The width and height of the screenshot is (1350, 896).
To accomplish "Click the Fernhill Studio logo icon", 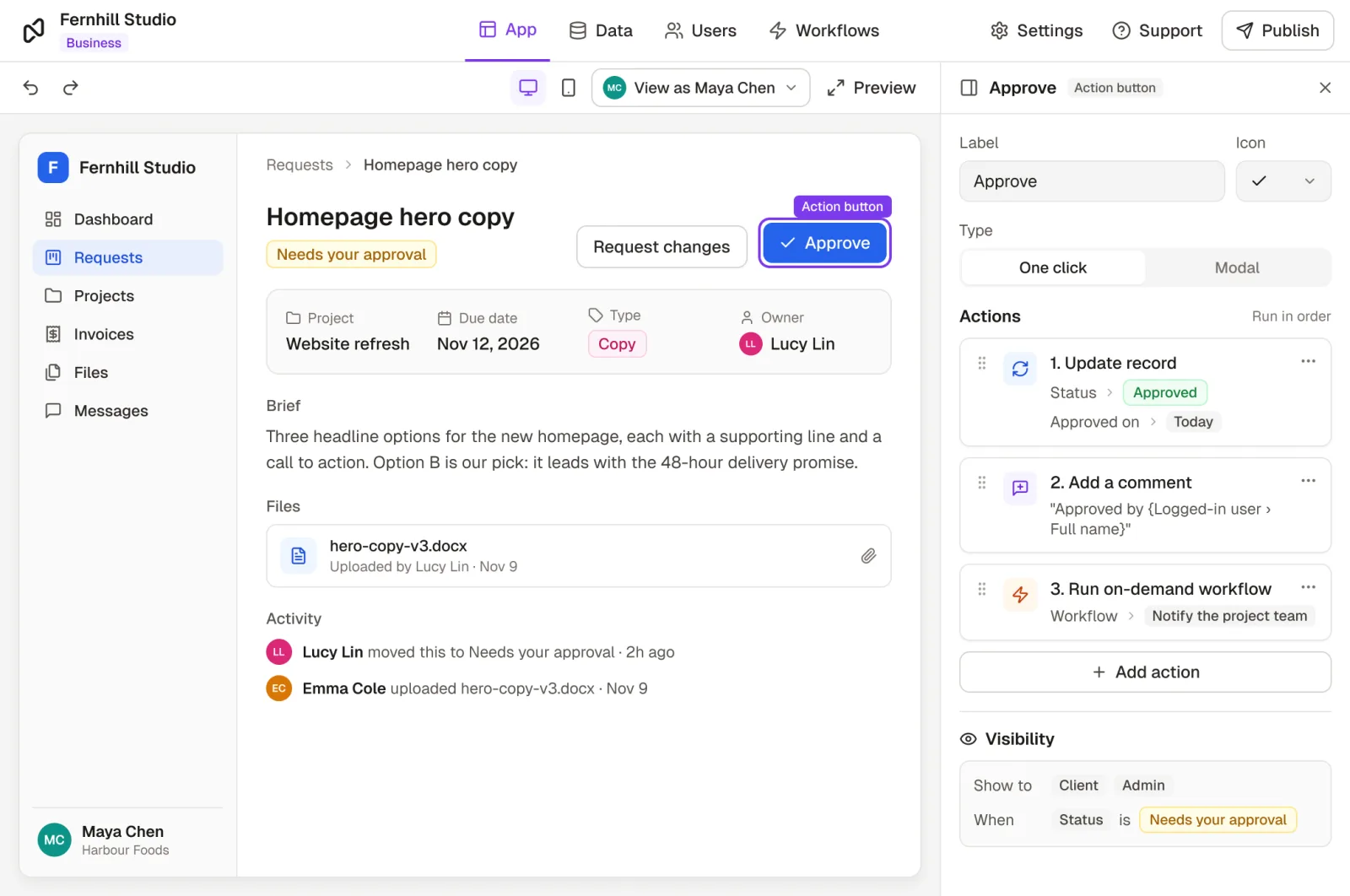I will pyautogui.click(x=34, y=30).
